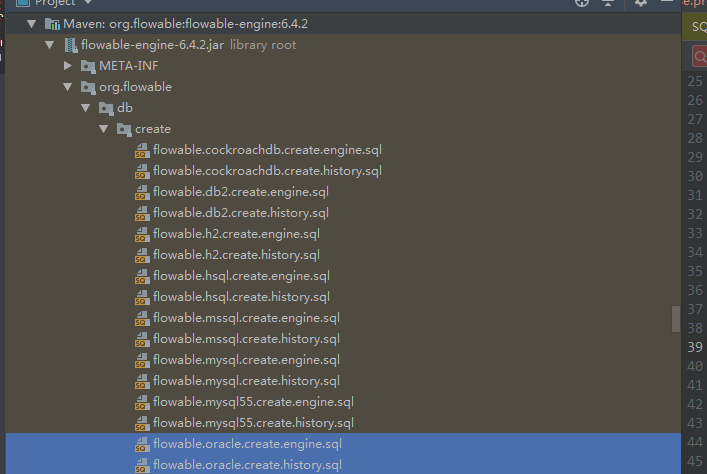Image resolution: width=707 pixels, height=474 pixels.
Task: Select flowable.mssql.create.history.sql file
Action: click(x=246, y=339)
